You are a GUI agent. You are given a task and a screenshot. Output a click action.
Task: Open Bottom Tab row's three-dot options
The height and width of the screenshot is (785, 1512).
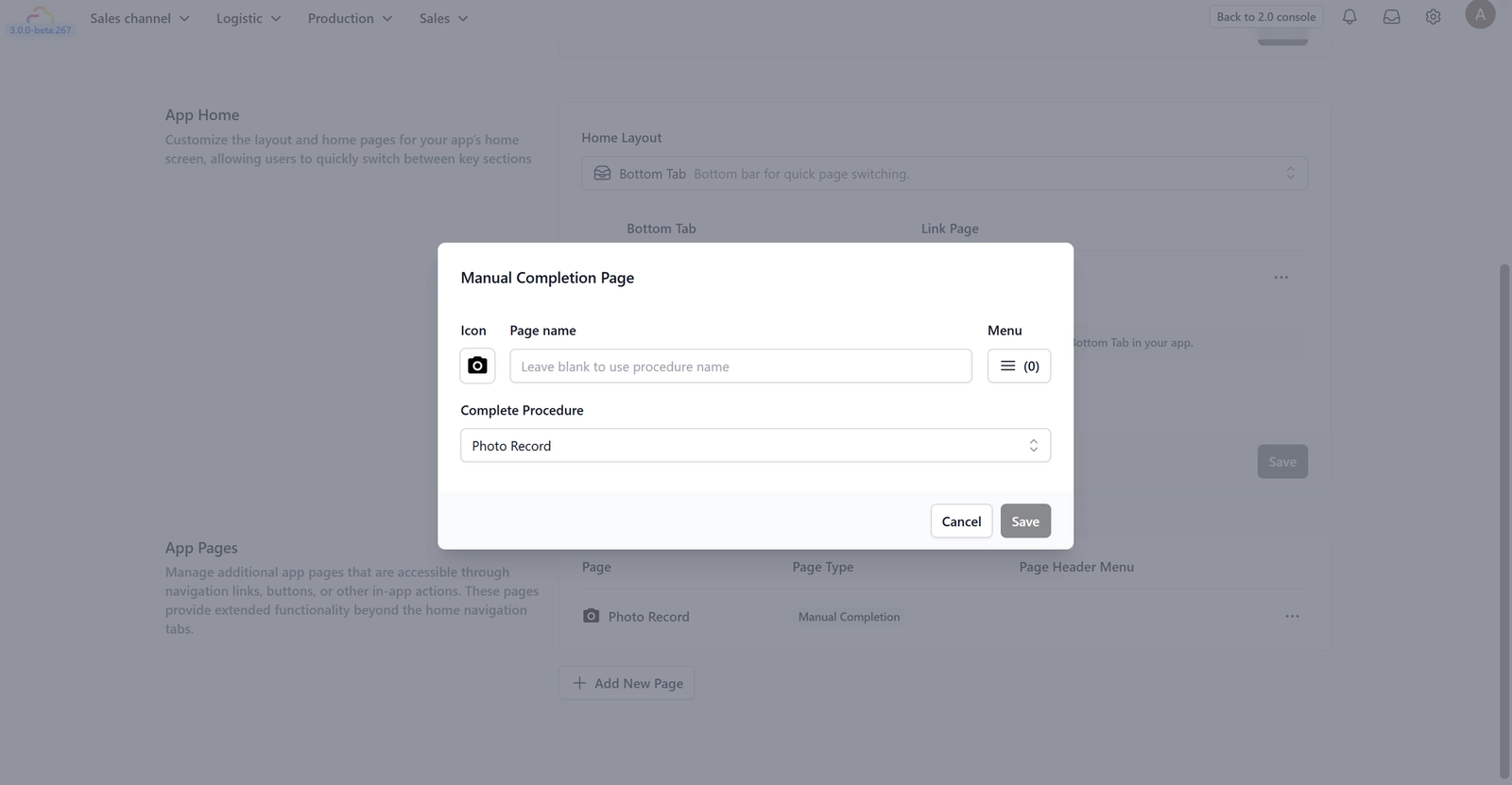(x=1280, y=278)
